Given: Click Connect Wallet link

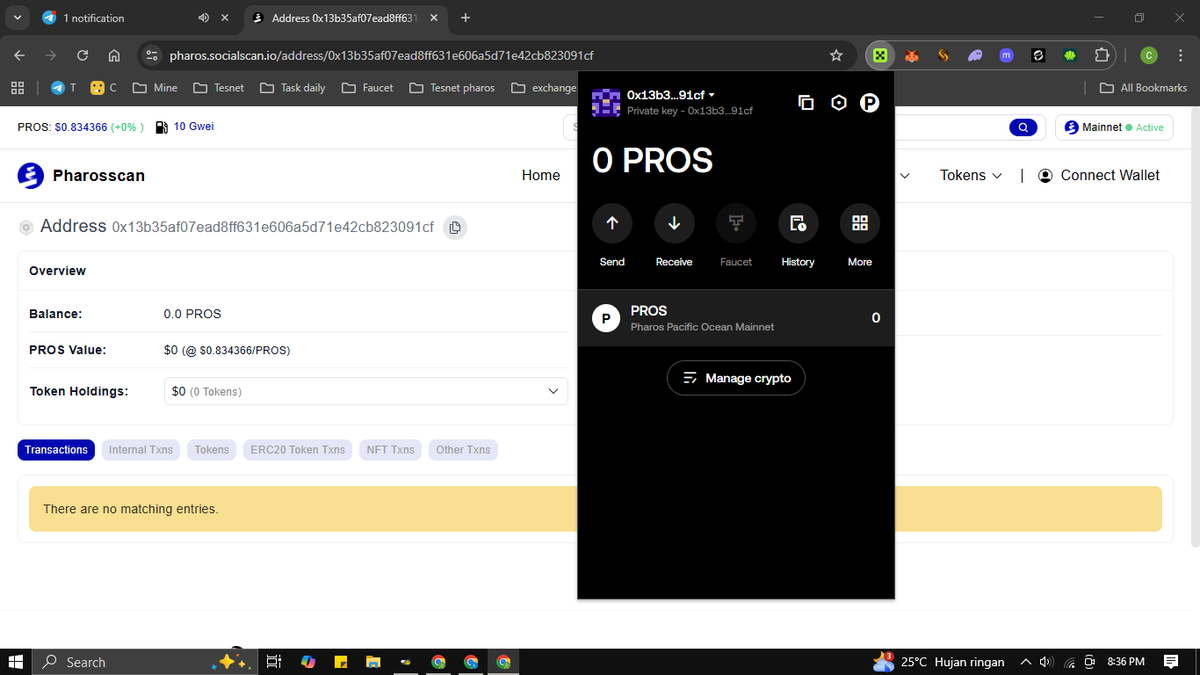Looking at the screenshot, I should (x=1099, y=175).
